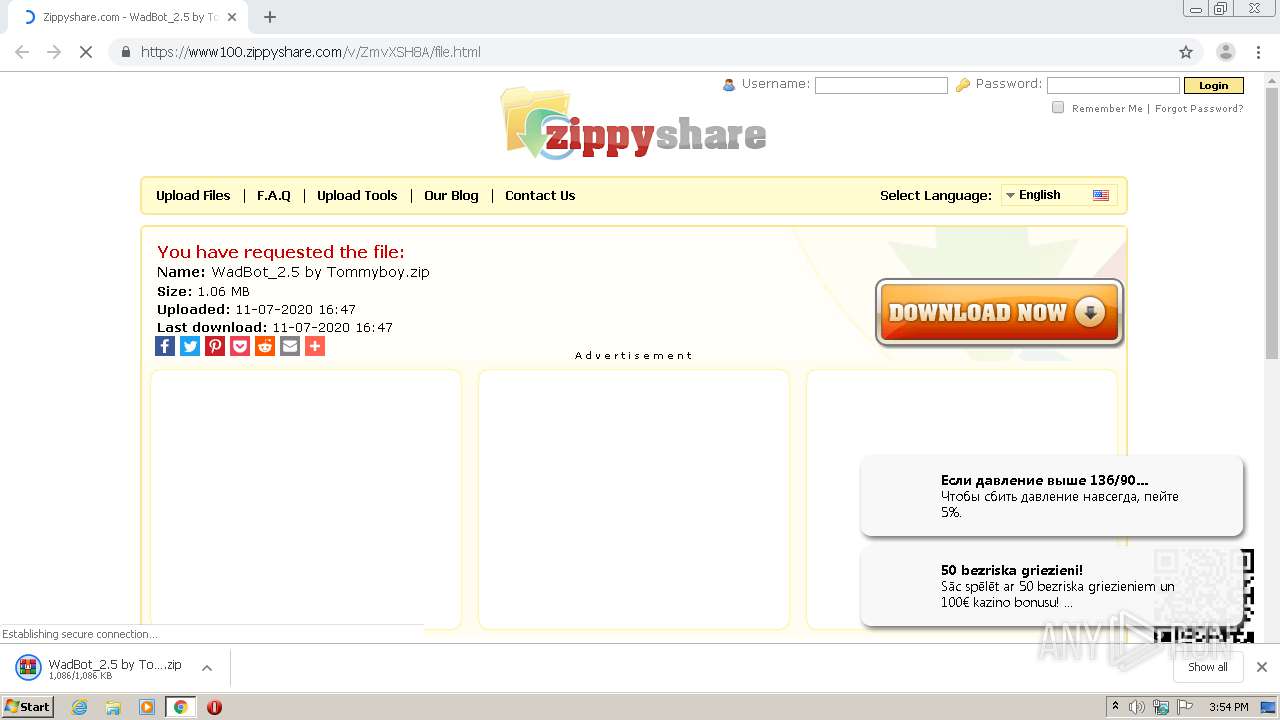Click the Login button
Image resolution: width=1280 pixels, height=720 pixels.
tap(1213, 85)
